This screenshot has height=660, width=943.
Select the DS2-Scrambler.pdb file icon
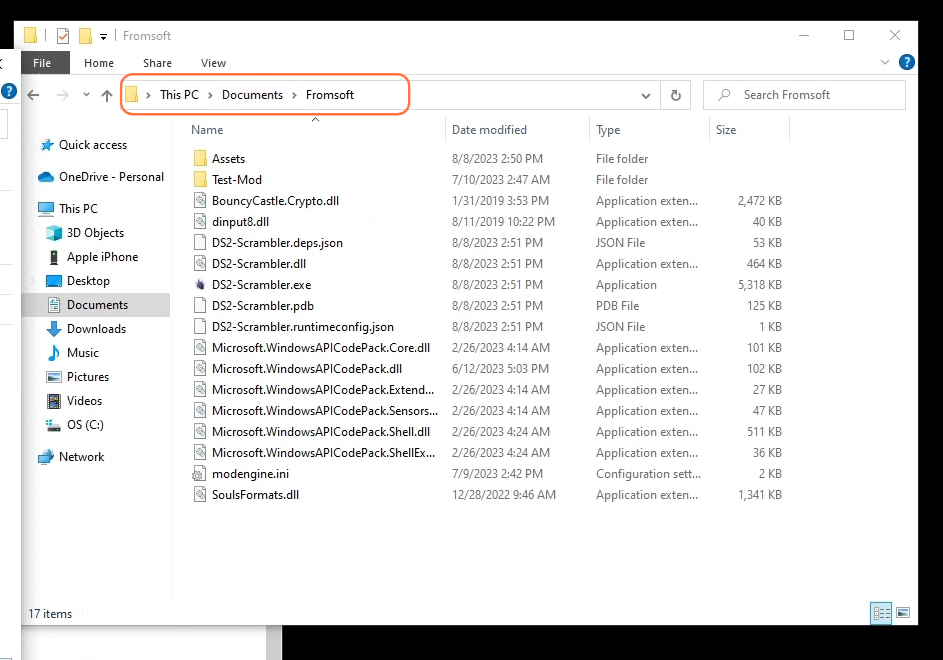click(200, 306)
